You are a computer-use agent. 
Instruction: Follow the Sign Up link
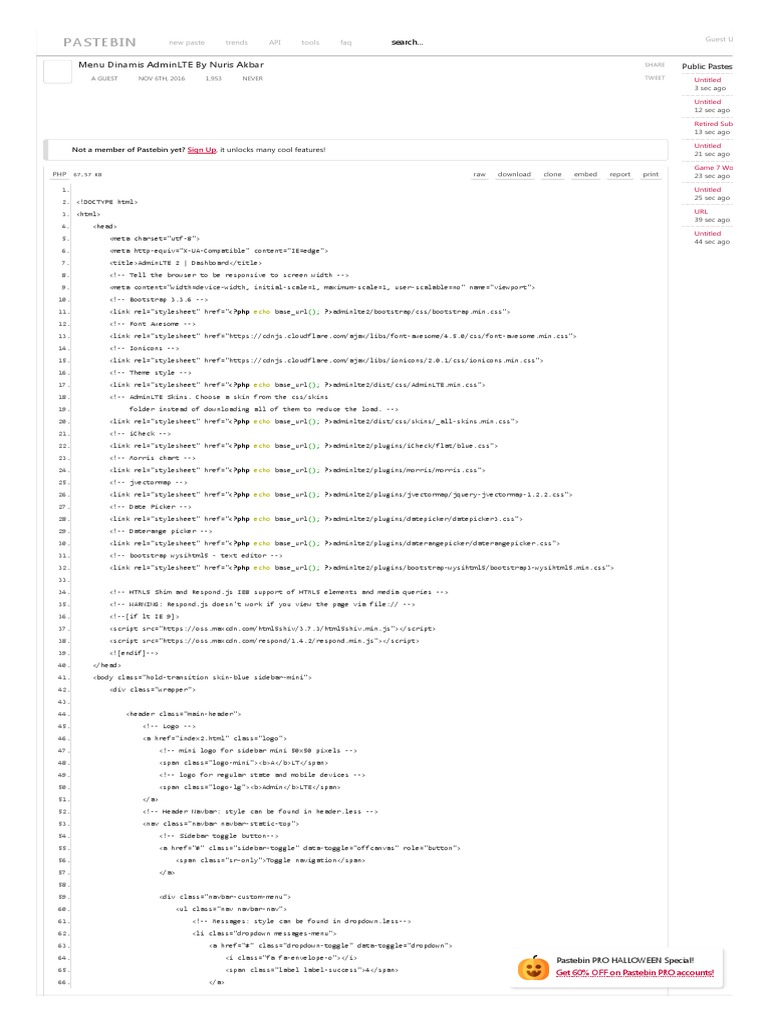[202, 150]
